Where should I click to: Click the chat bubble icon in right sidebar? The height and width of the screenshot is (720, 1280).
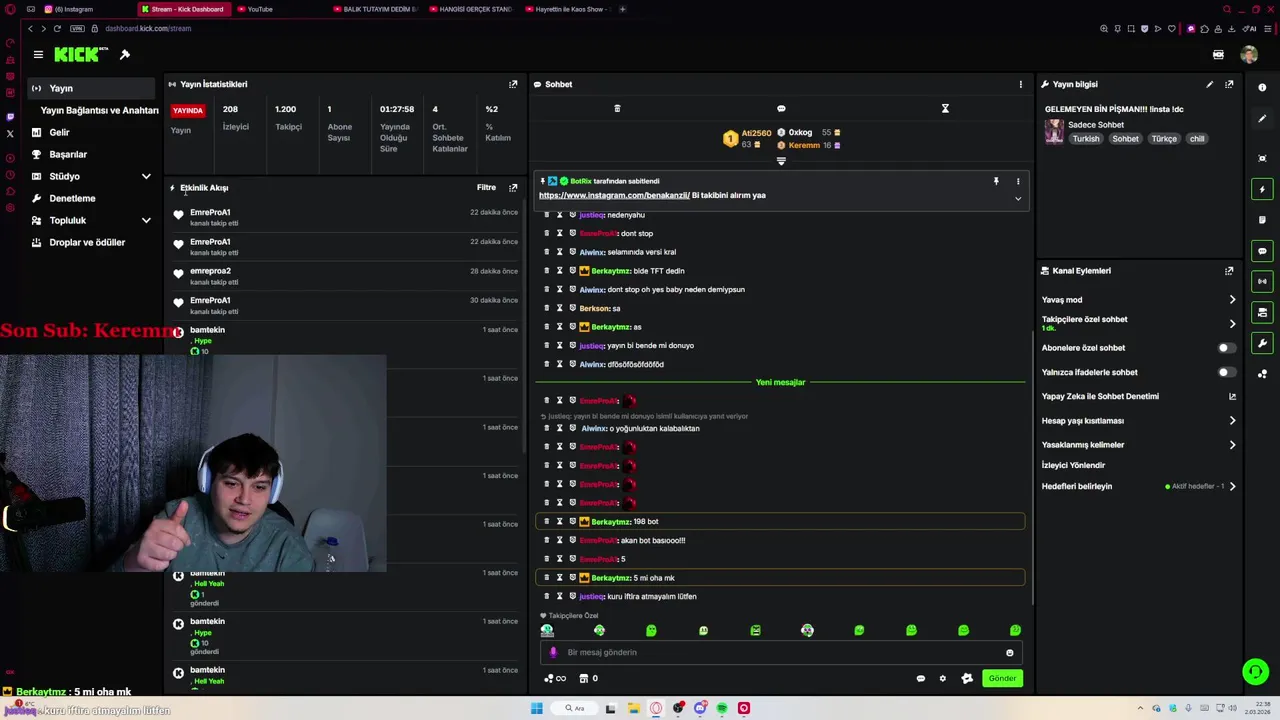tap(1262, 251)
